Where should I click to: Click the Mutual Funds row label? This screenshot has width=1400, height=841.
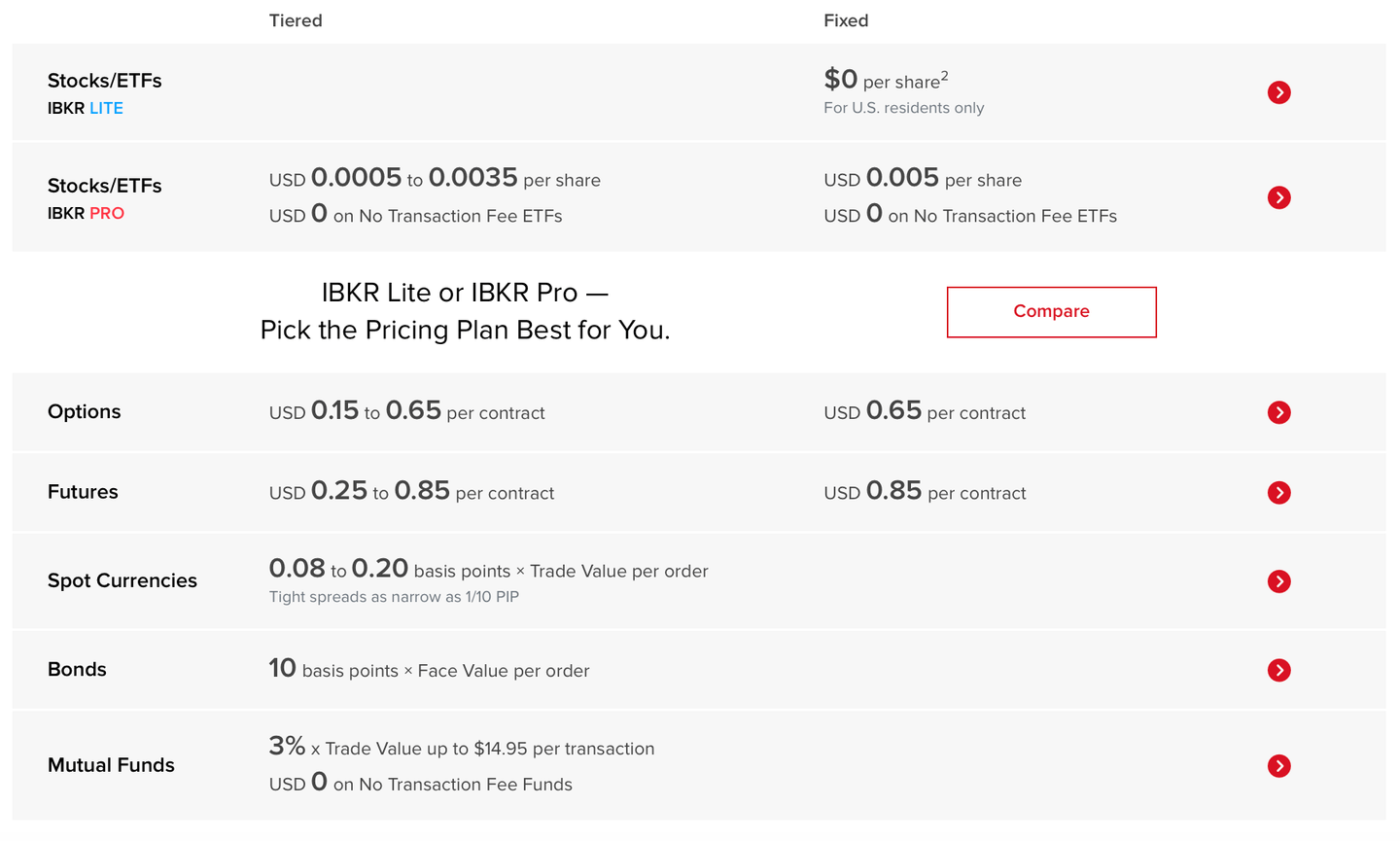tap(111, 765)
